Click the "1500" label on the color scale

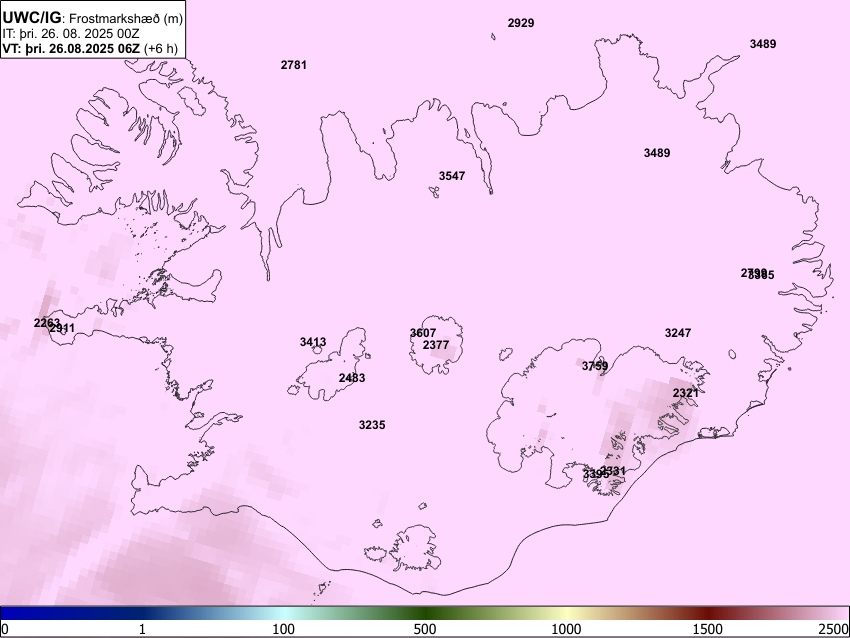[x=709, y=629]
